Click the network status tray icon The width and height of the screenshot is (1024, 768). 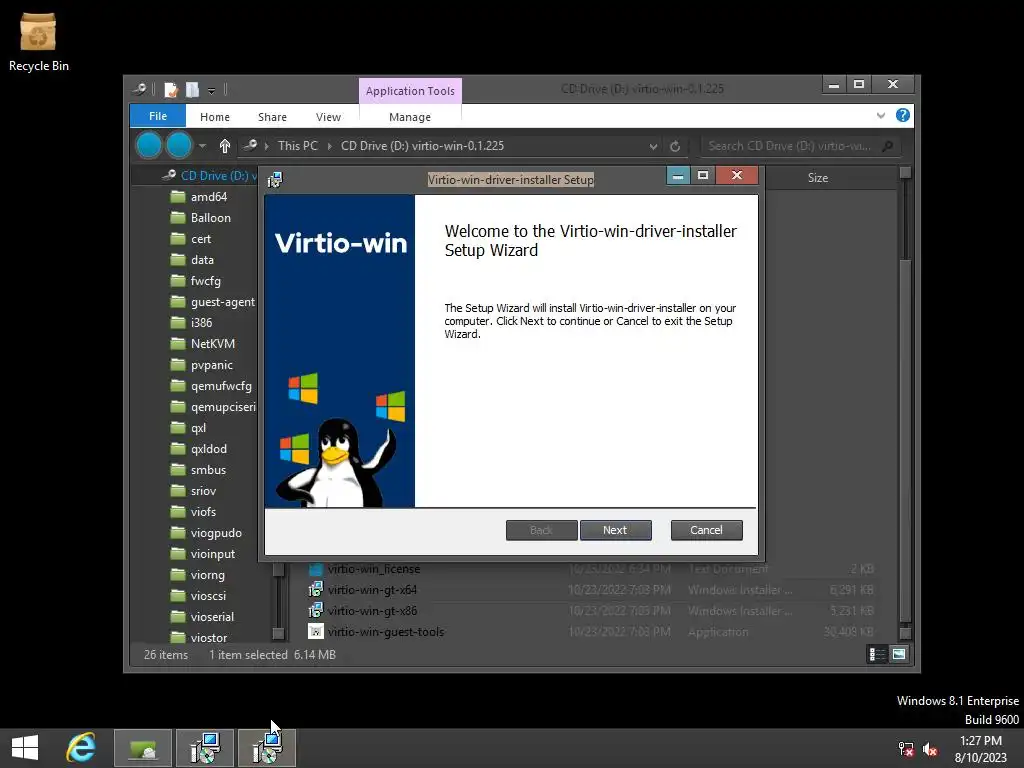[906, 749]
